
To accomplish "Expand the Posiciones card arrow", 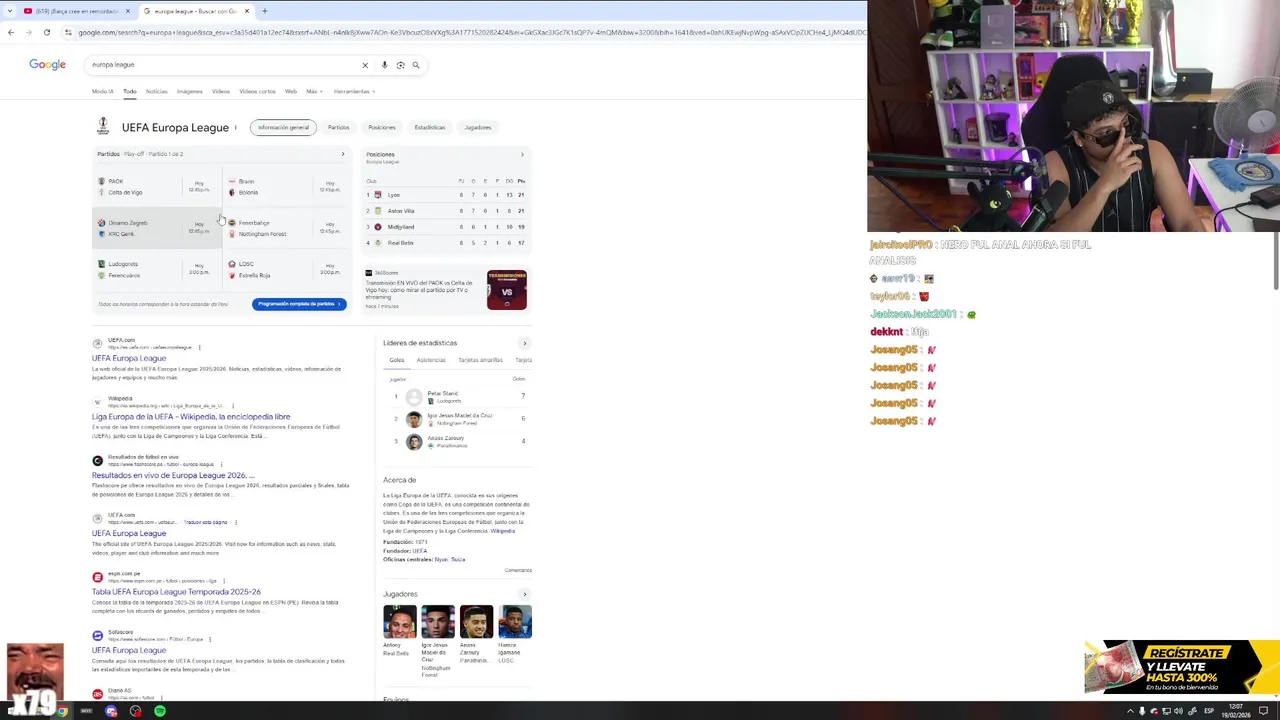I will 522,154.
